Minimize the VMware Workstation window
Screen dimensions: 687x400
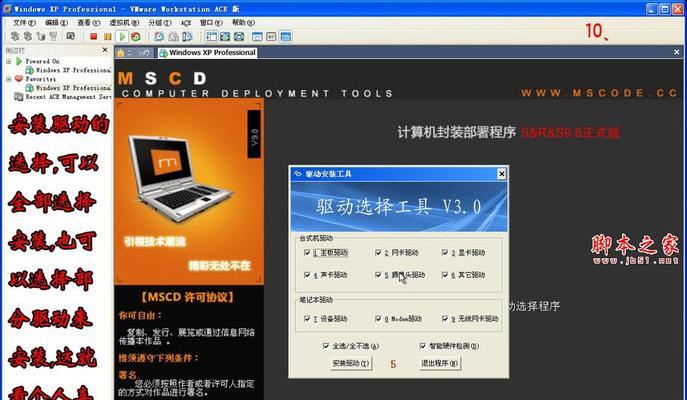pyautogui.click(x=652, y=9)
